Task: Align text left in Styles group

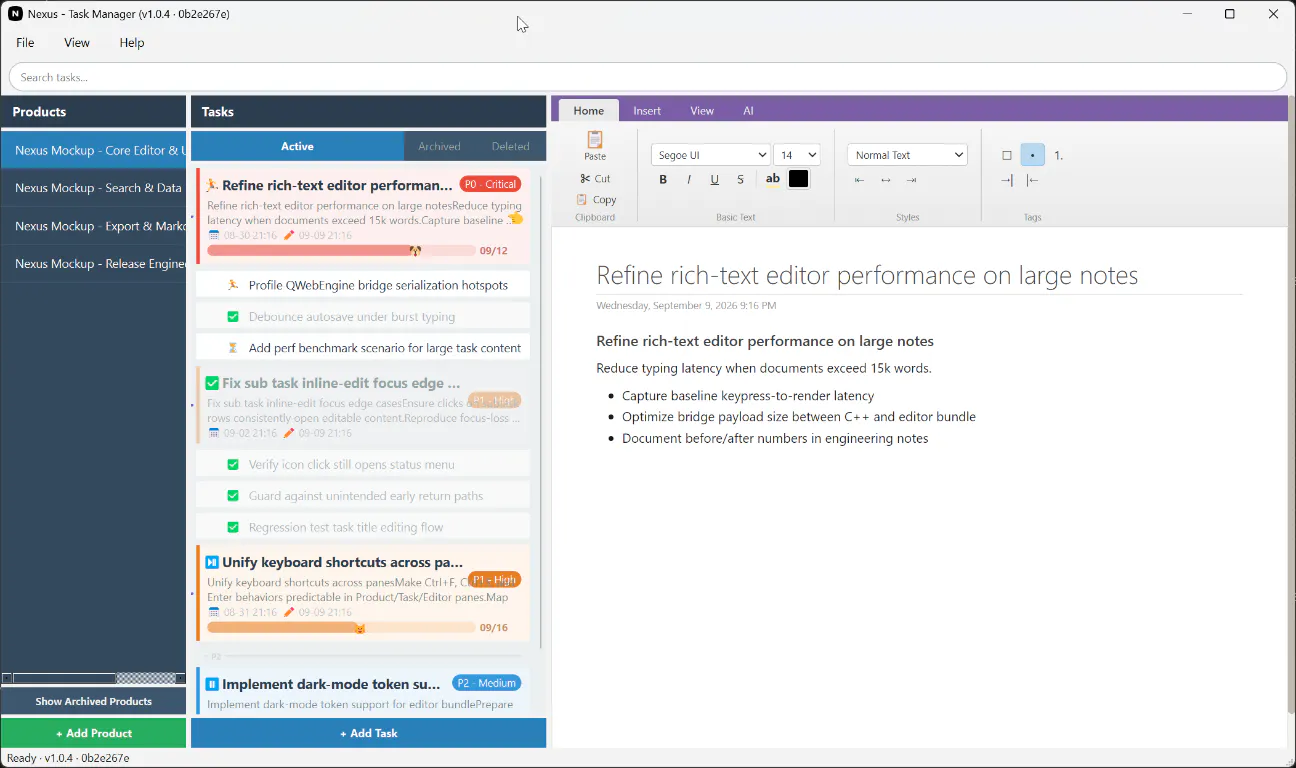Action: (859, 180)
